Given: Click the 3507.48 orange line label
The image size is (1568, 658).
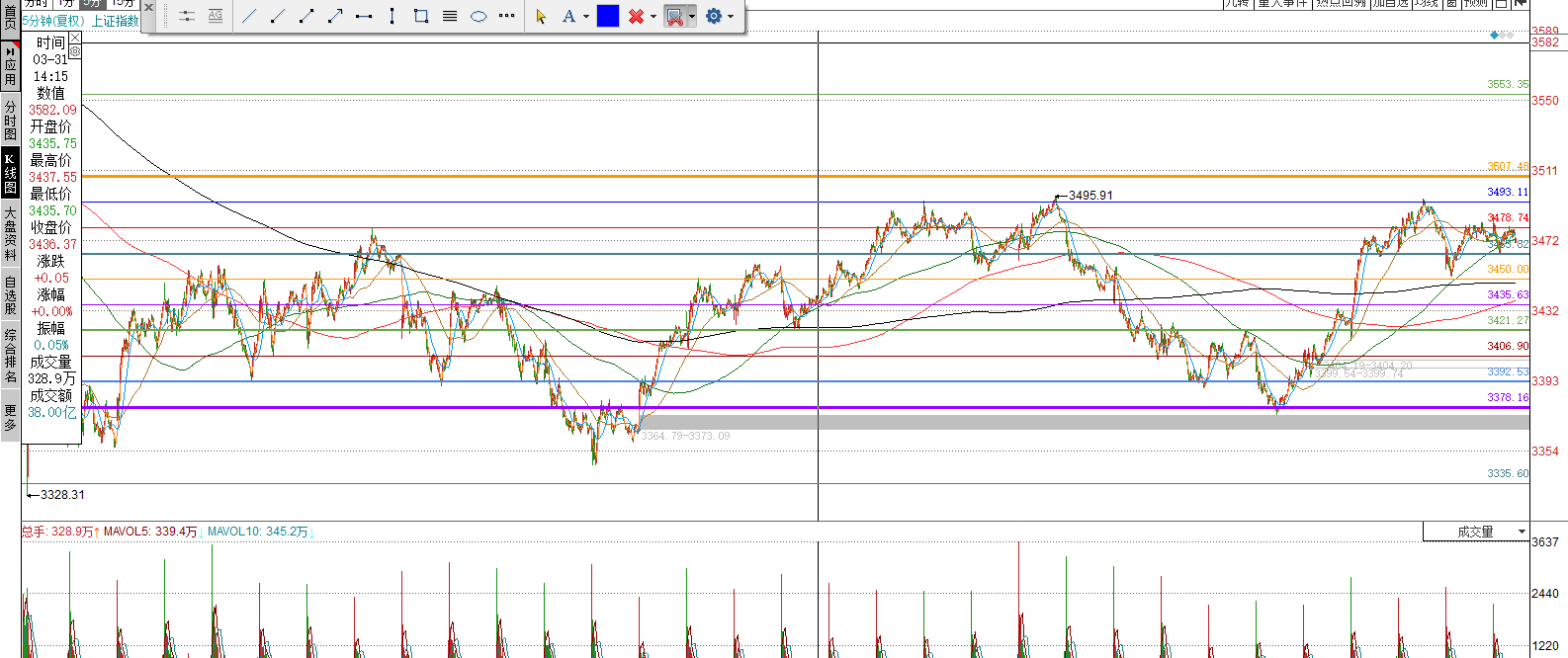Looking at the screenshot, I should (x=1508, y=166).
